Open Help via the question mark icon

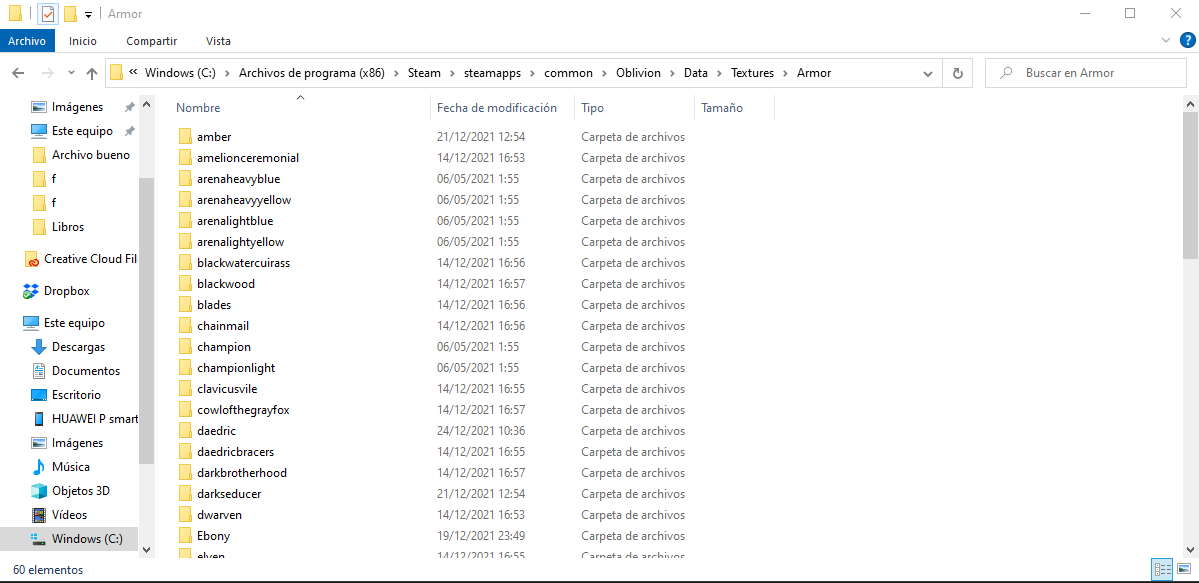[1187, 40]
